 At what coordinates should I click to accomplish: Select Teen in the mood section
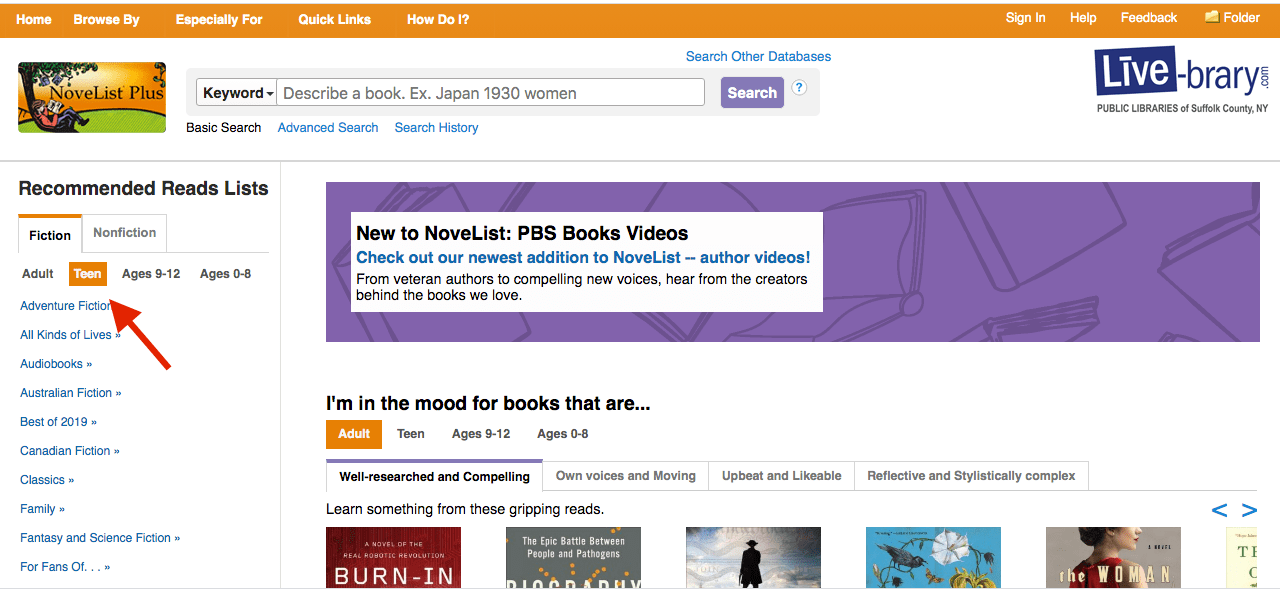[411, 434]
